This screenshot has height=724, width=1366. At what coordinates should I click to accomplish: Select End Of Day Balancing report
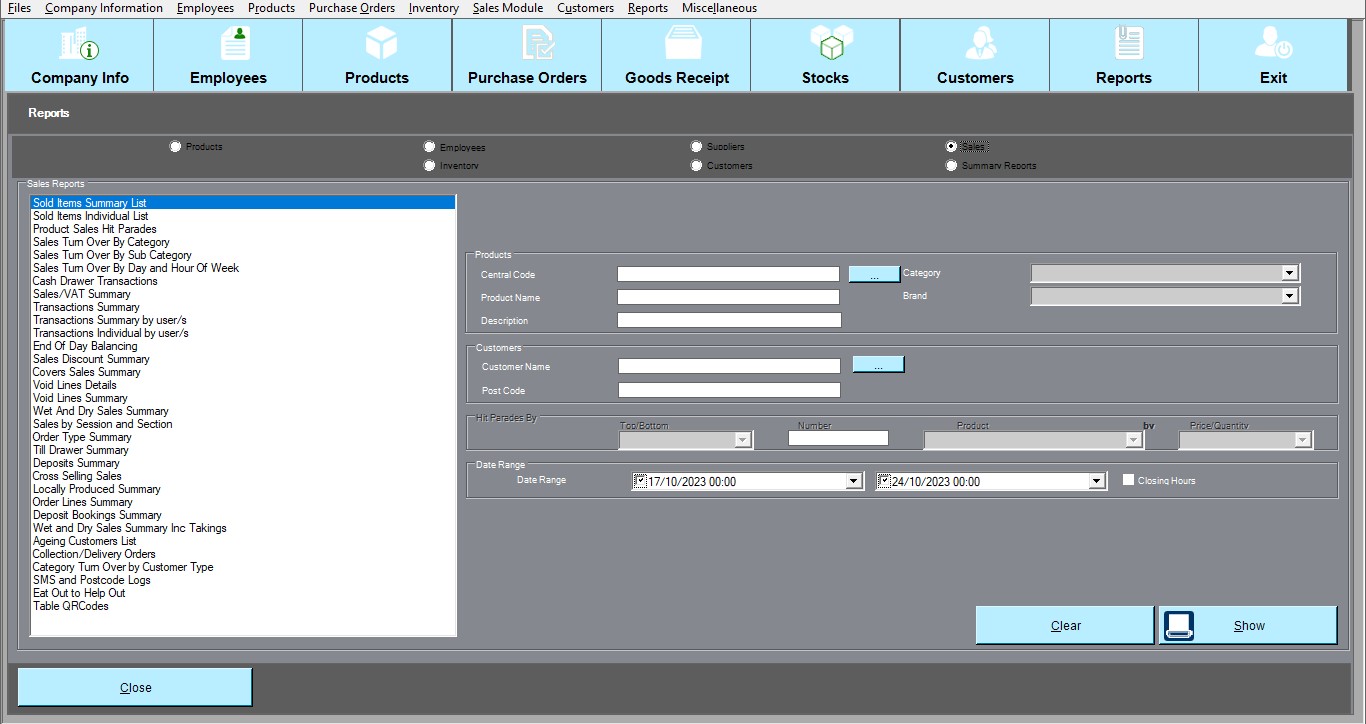(x=85, y=346)
